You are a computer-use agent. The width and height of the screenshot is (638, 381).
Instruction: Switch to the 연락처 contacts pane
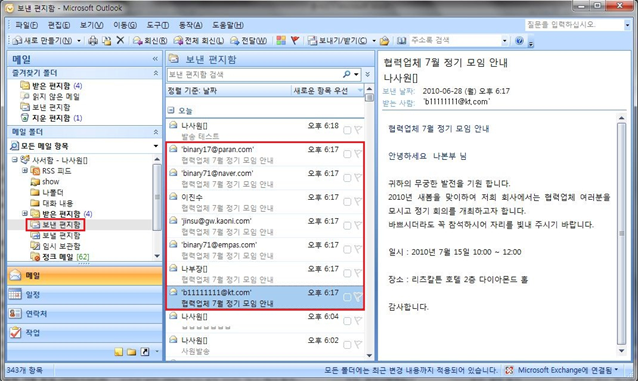(x=85, y=313)
